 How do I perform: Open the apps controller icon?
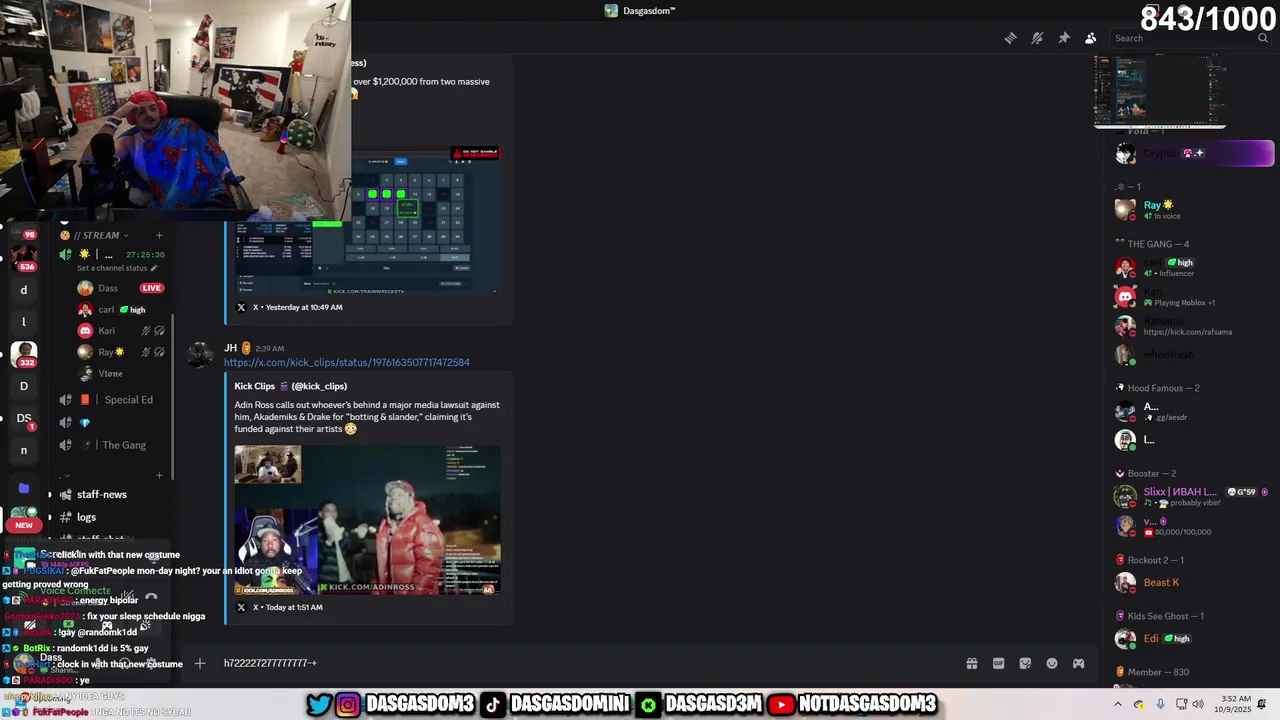click(x=1079, y=663)
